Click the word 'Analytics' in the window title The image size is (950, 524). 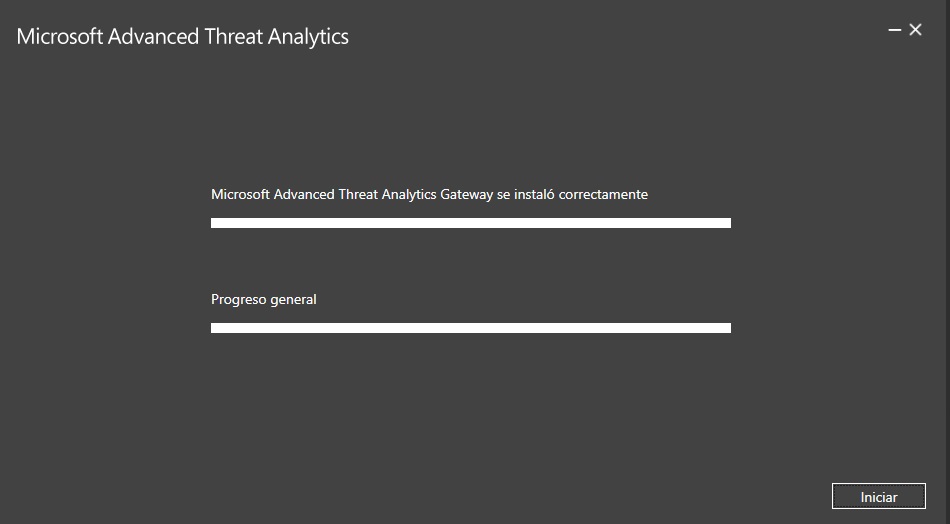click(307, 37)
